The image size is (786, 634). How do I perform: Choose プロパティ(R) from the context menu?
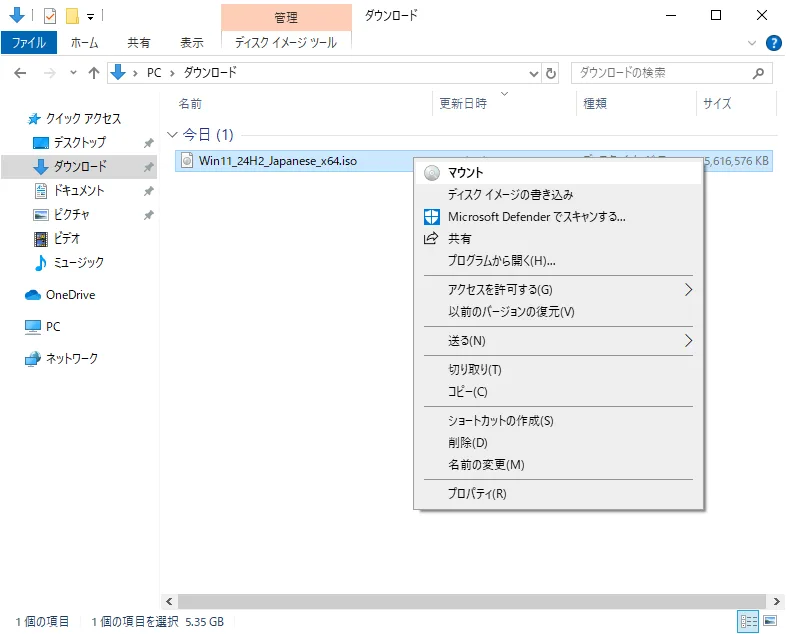(x=558, y=494)
